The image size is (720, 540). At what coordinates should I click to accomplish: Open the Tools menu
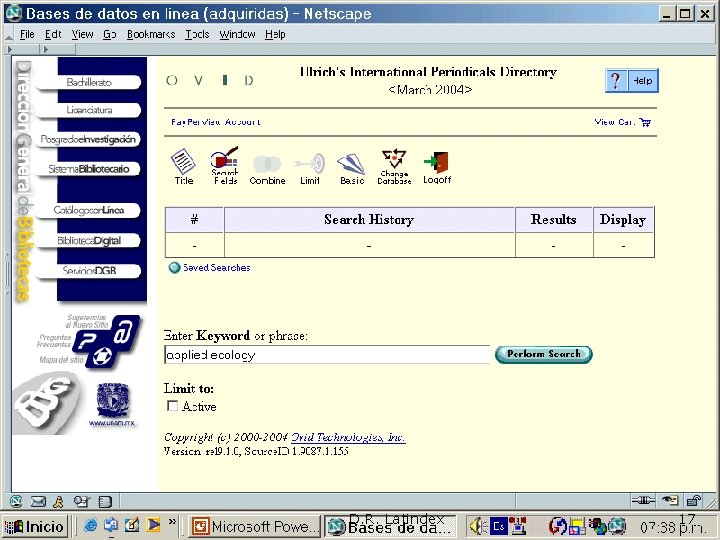click(x=197, y=34)
